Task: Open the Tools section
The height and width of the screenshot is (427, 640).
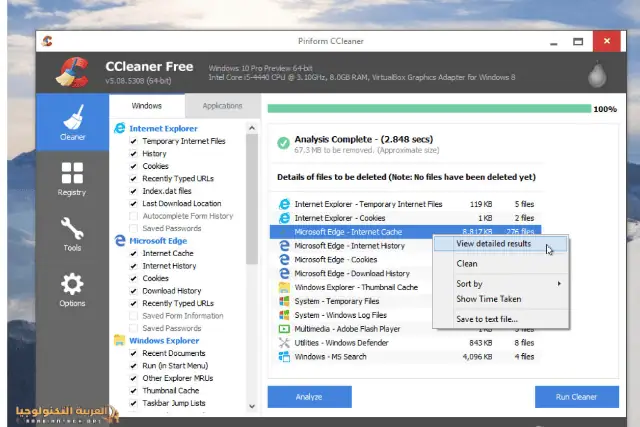Action: 72,234
